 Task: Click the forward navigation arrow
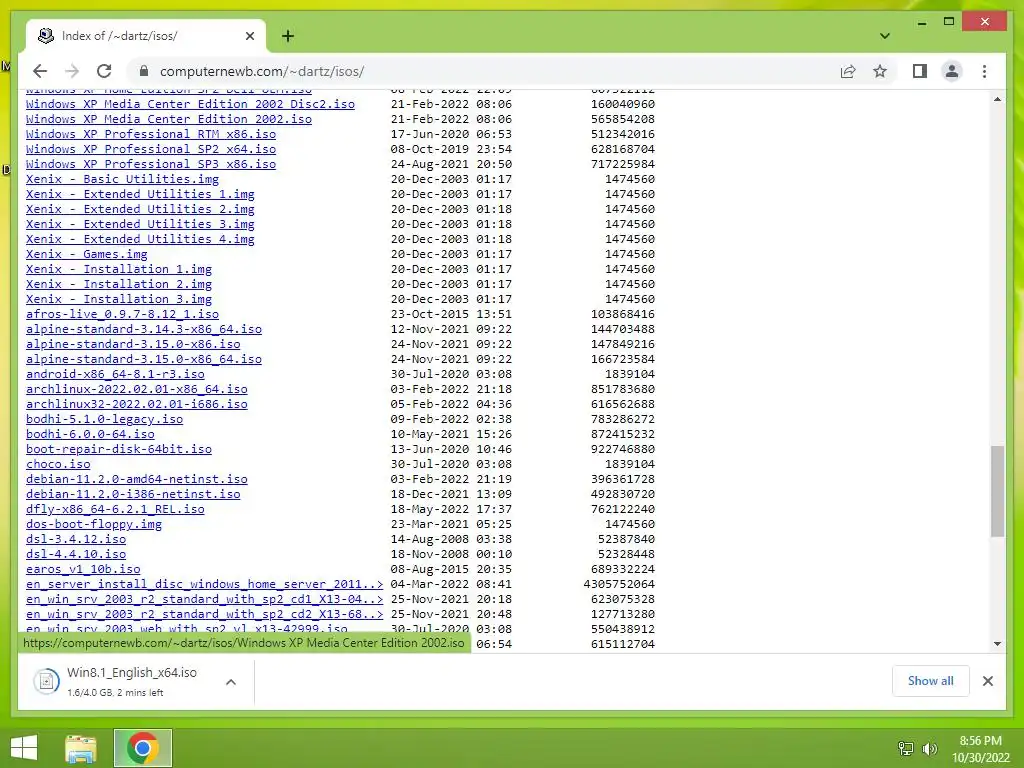click(x=72, y=71)
